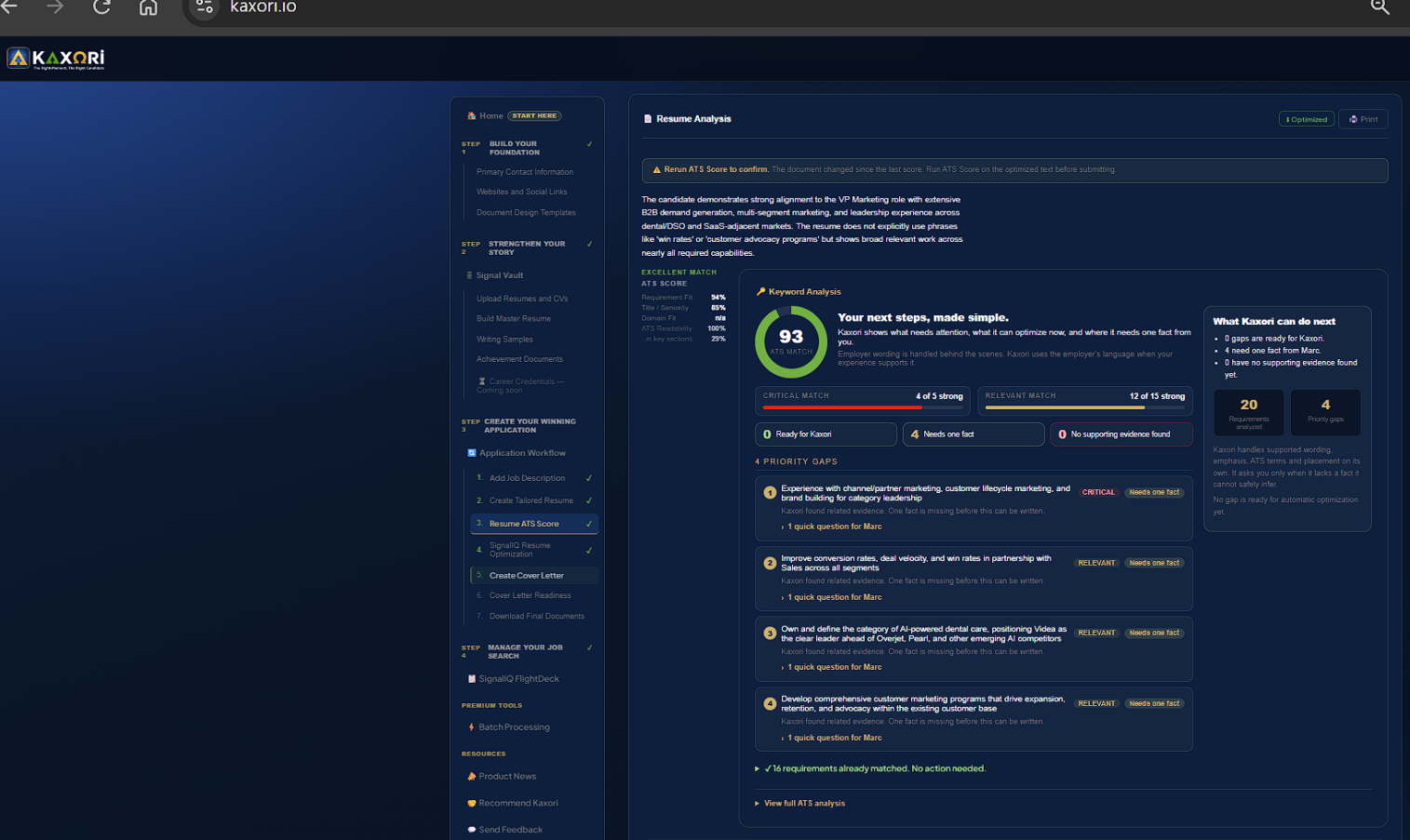The height and width of the screenshot is (840, 1410).
Task: Go to Create Cover Letter step
Action: (x=534, y=576)
